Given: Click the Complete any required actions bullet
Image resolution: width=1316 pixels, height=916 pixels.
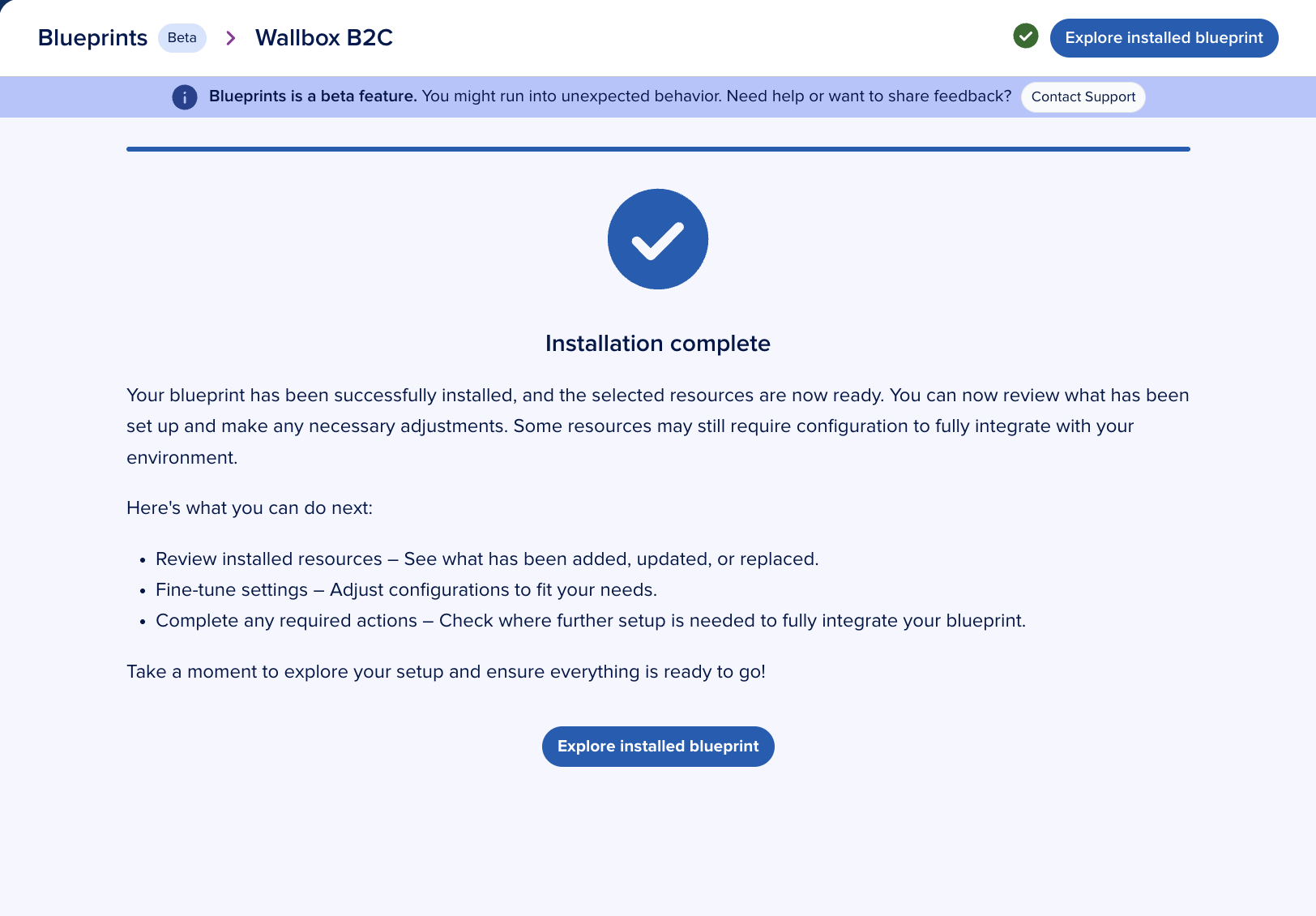Looking at the screenshot, I should [590, 621].
